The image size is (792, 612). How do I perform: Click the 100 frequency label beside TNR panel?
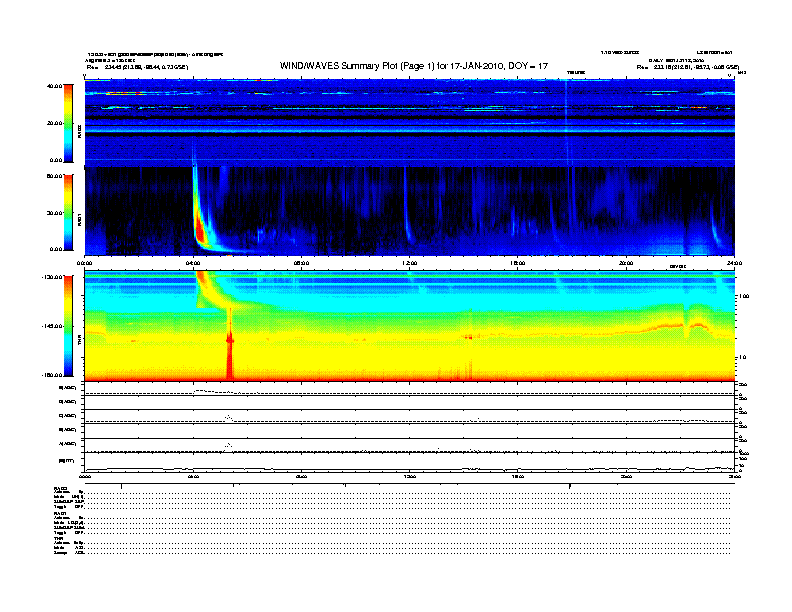pos(744,296)
